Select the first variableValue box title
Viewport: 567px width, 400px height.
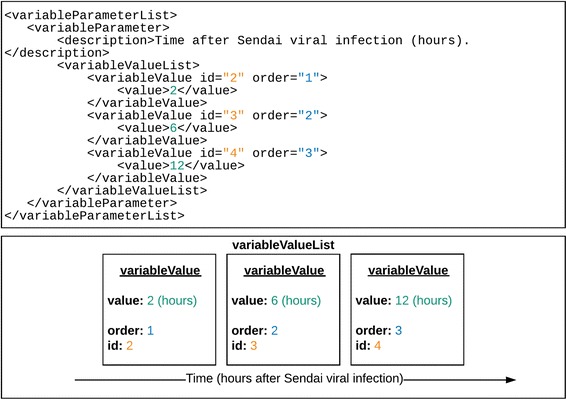pyautogui.click(x=160, y=271)
